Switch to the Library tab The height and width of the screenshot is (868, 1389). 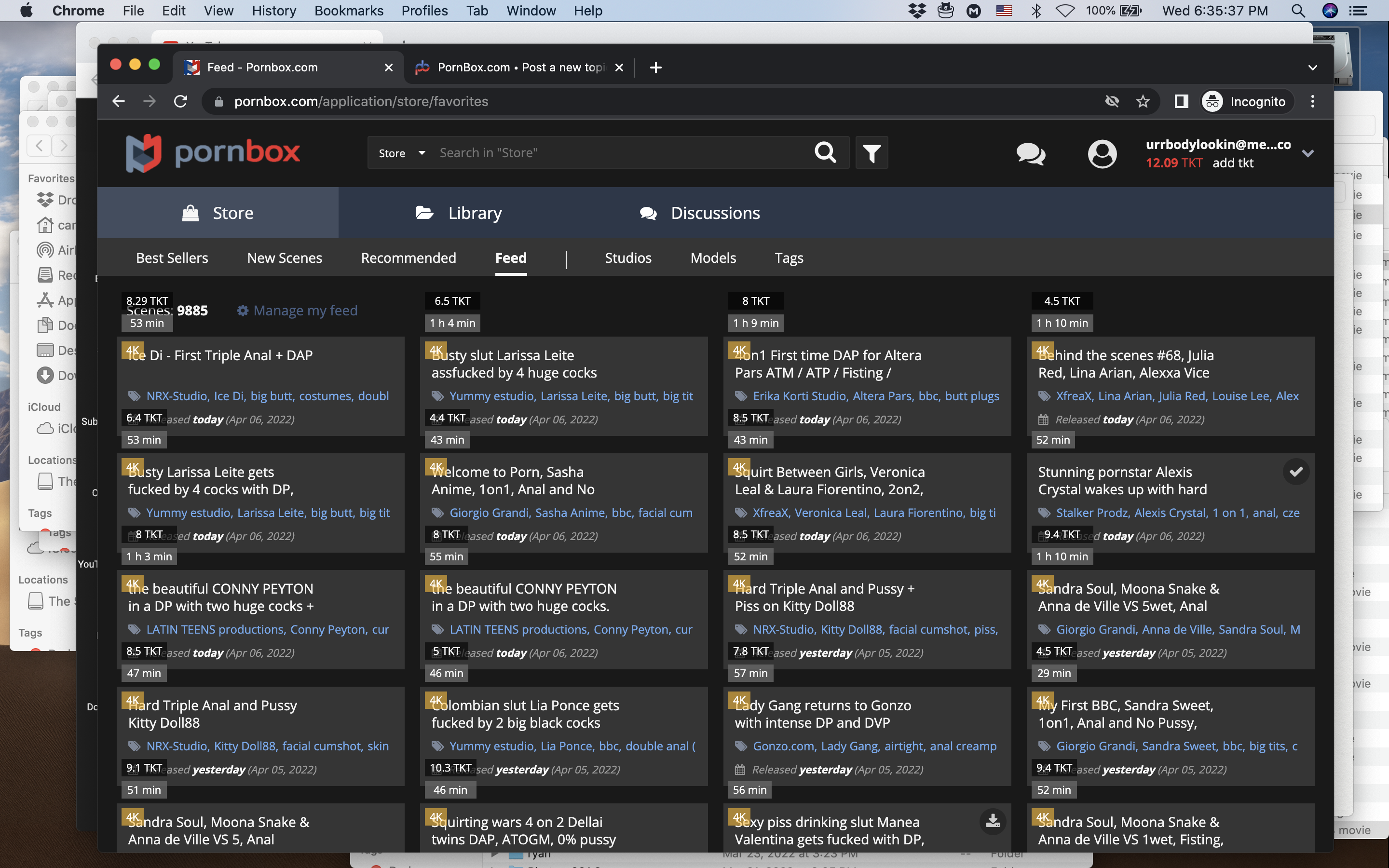[459, 213]
